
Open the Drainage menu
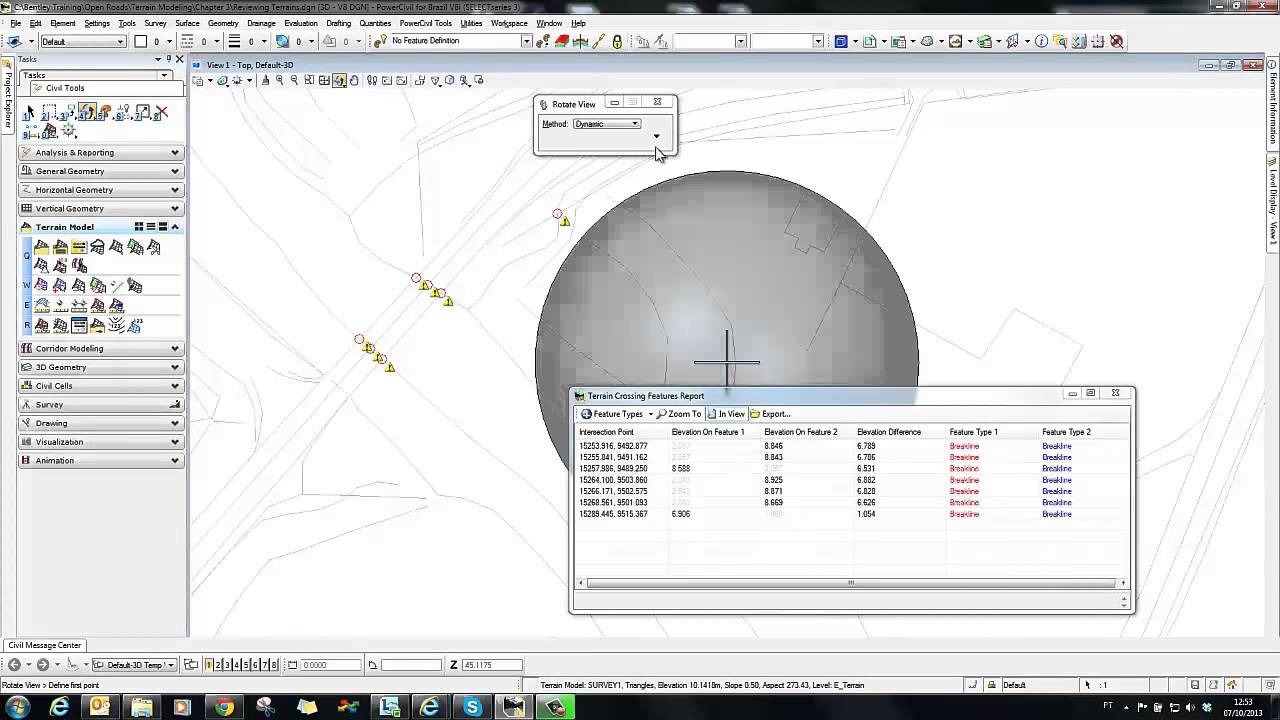pos(261,23)
